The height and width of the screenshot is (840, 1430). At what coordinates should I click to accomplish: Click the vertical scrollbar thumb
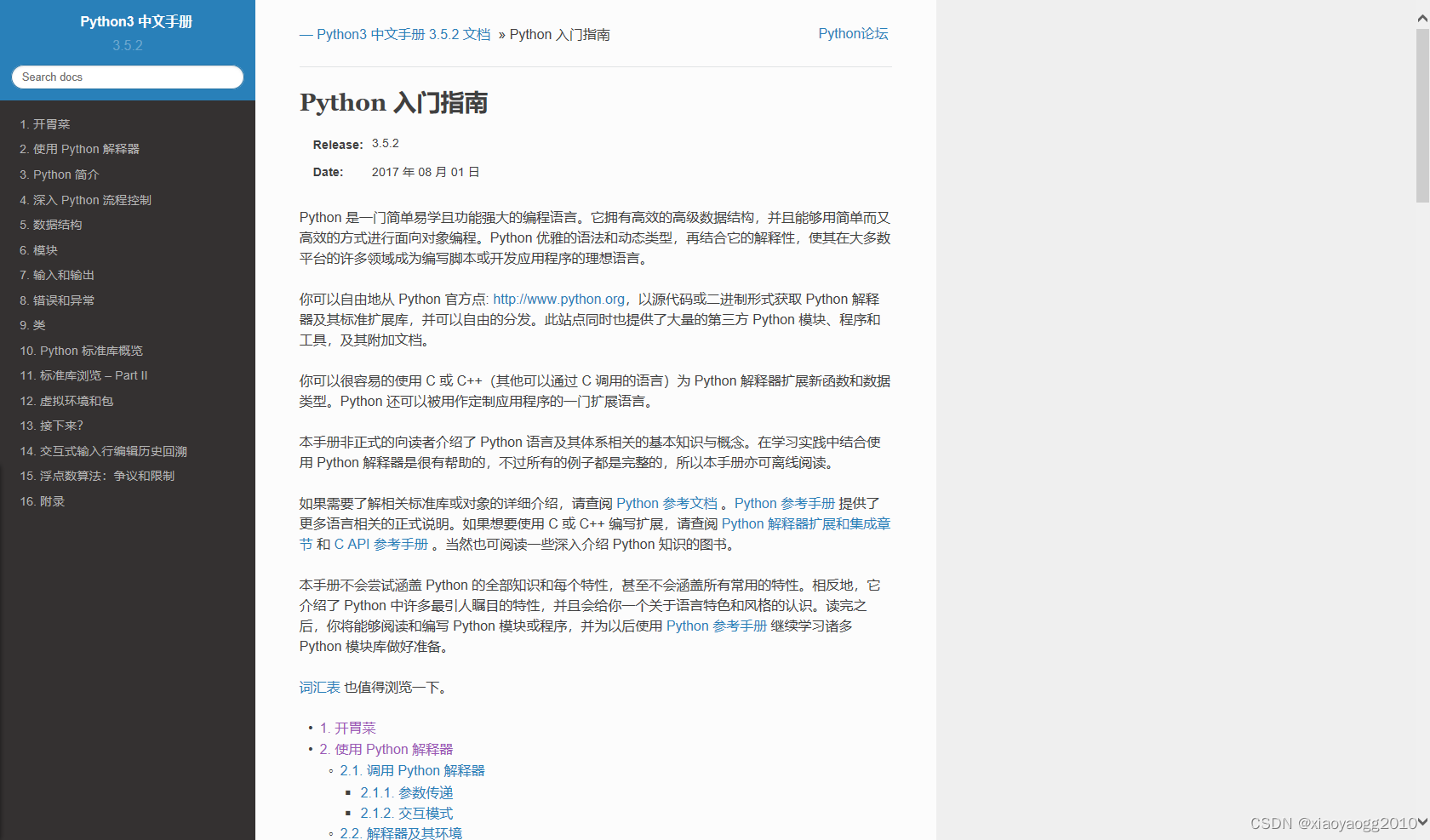[x=1422, y=115]
